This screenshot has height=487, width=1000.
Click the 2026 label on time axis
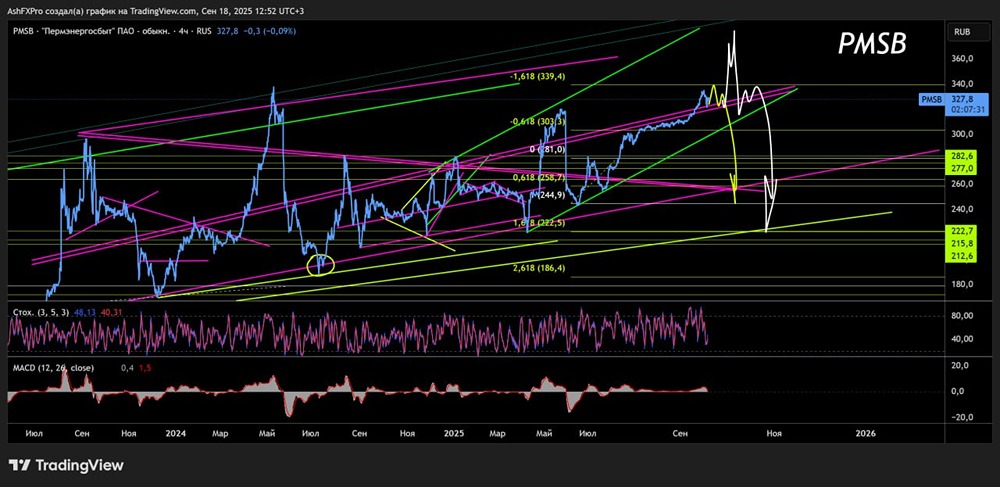865,433
